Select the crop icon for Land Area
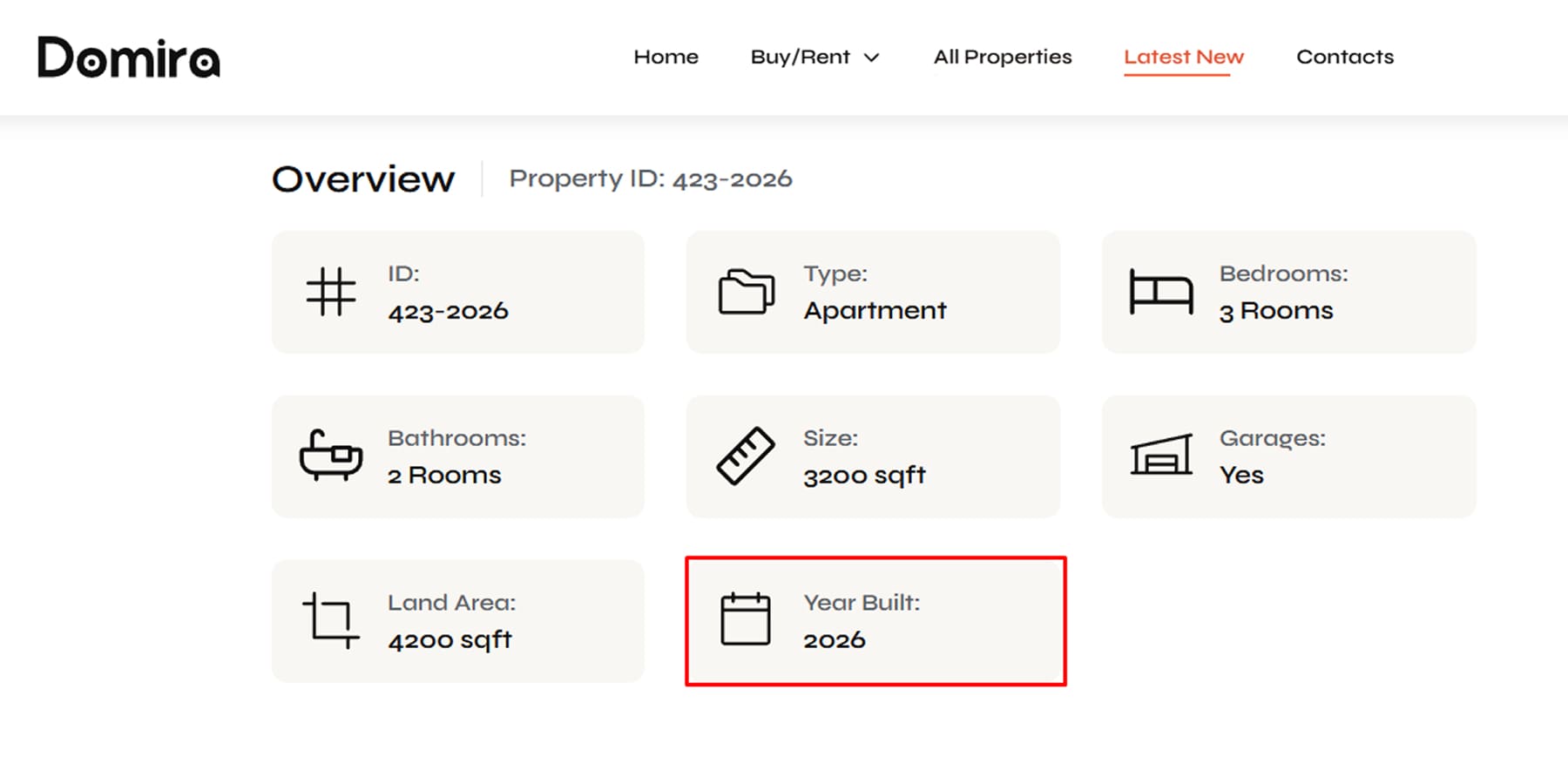Viewport: 1568px width, 770px height. pyautogui.click(x=331, y=620)
